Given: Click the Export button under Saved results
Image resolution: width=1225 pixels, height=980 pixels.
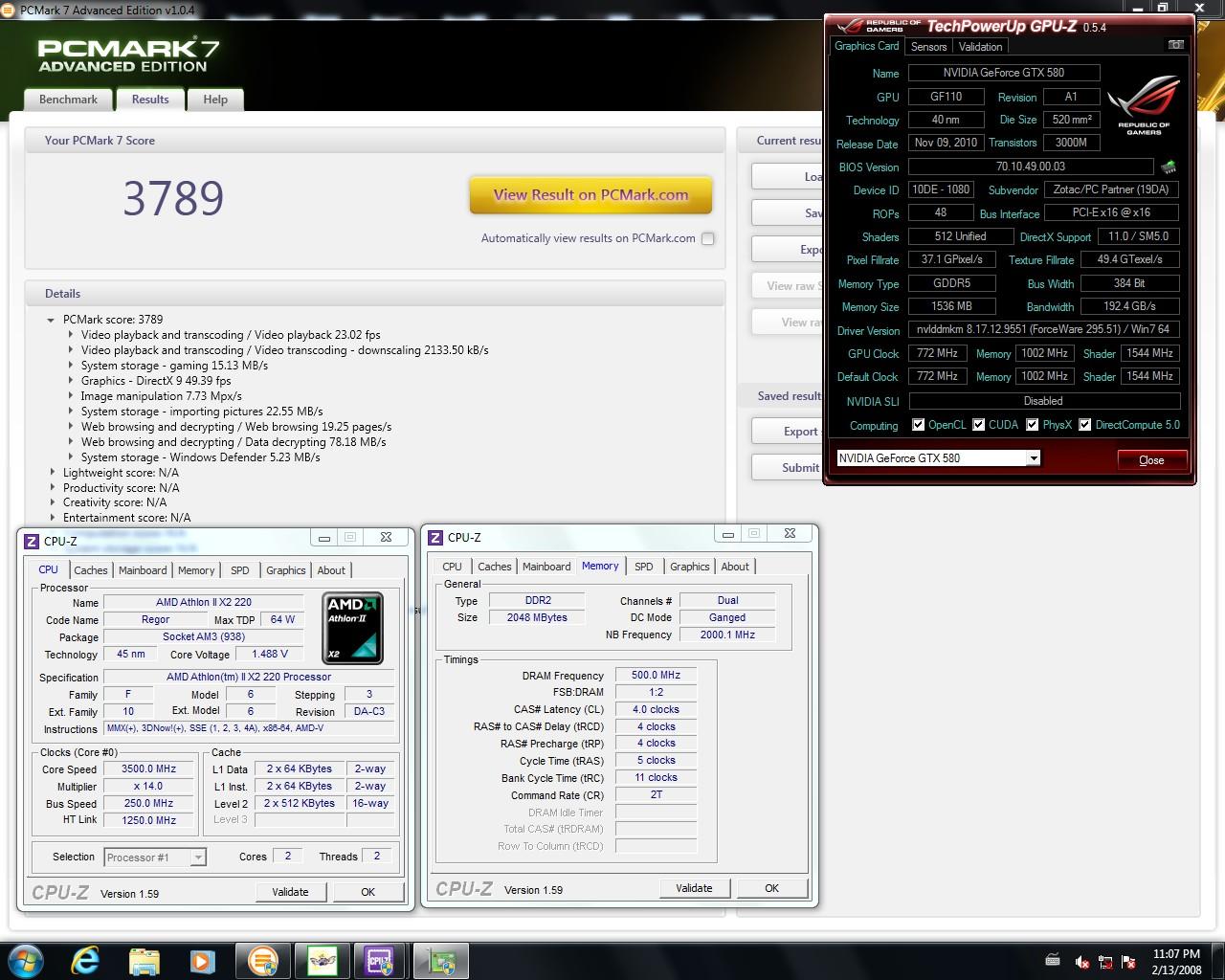Looking at the screenshot, I should 787,432.
